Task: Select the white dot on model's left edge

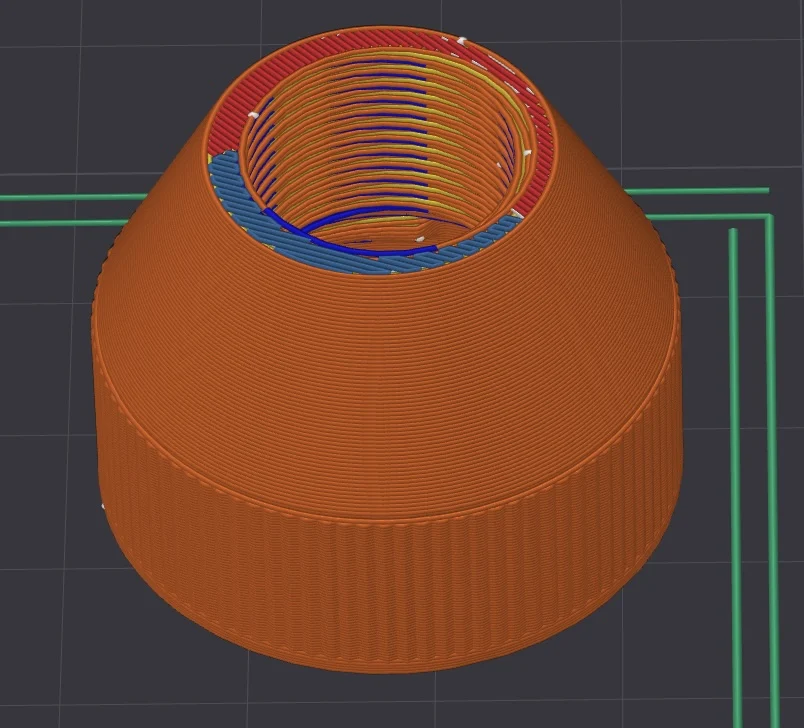Action: 103,506
